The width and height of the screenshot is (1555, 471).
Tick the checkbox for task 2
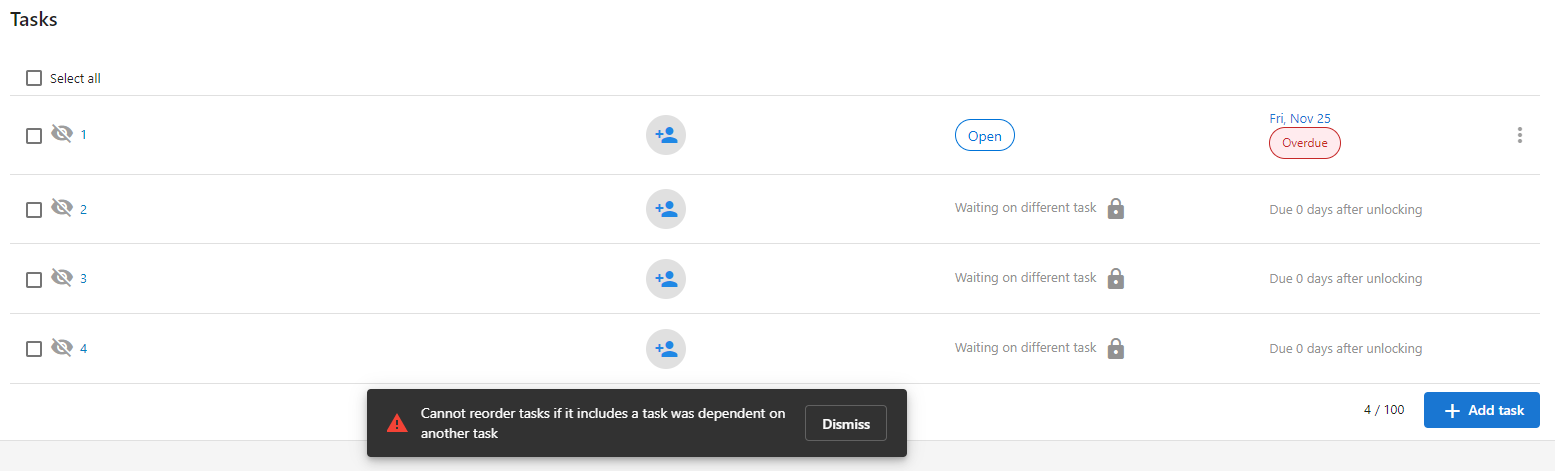point(34,209)
